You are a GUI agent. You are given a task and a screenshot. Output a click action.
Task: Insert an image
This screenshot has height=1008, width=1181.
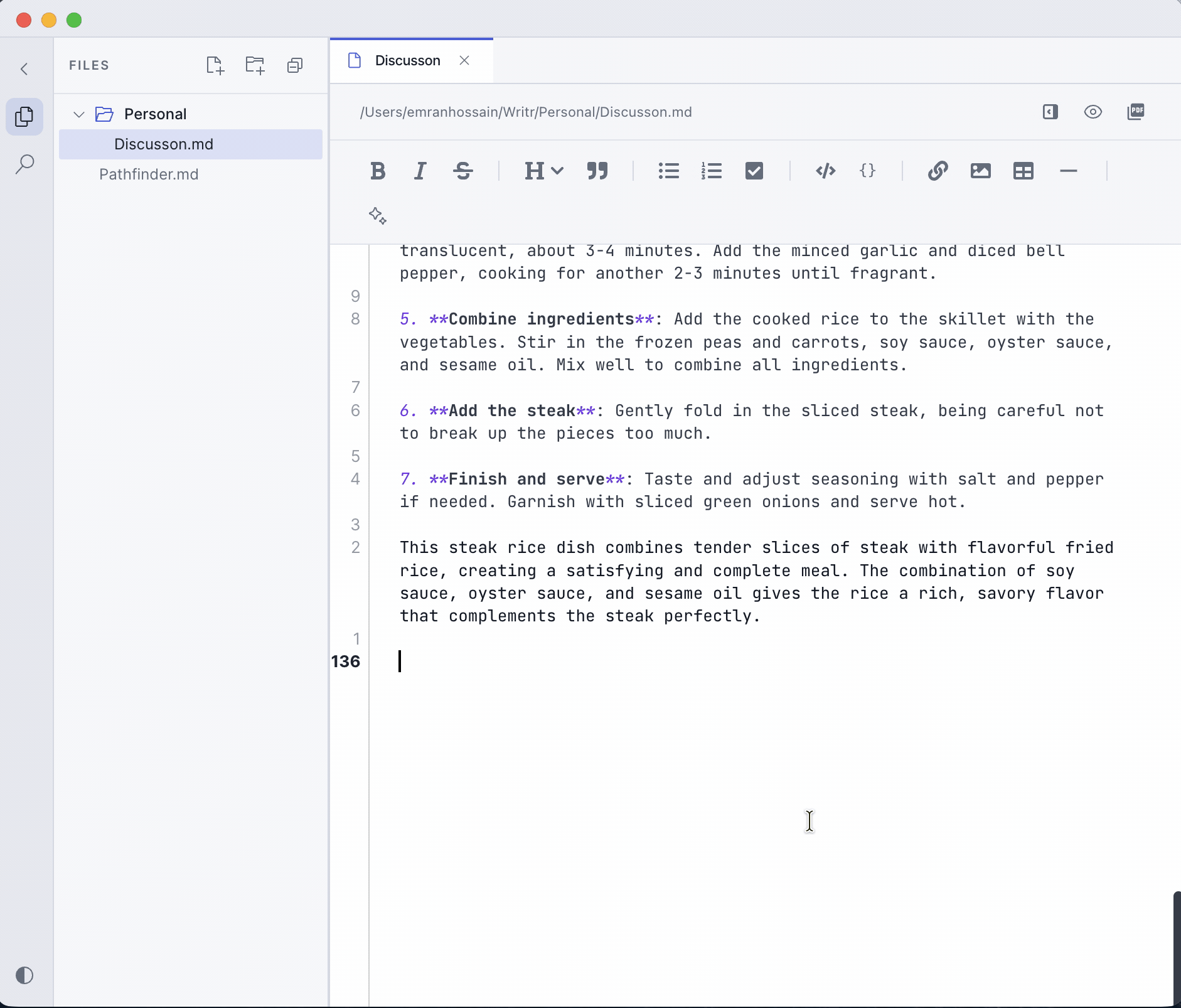[x=981, y=171]
